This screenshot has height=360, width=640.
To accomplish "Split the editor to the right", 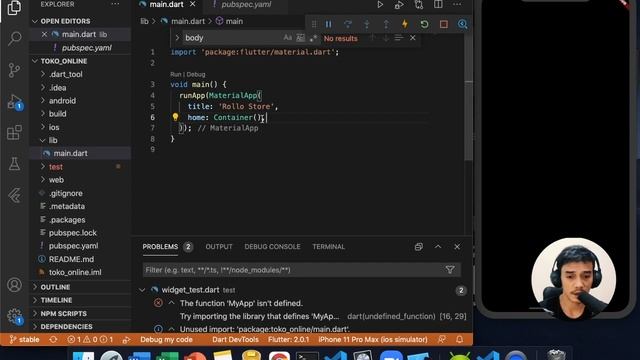I will [x=438, y=4].
